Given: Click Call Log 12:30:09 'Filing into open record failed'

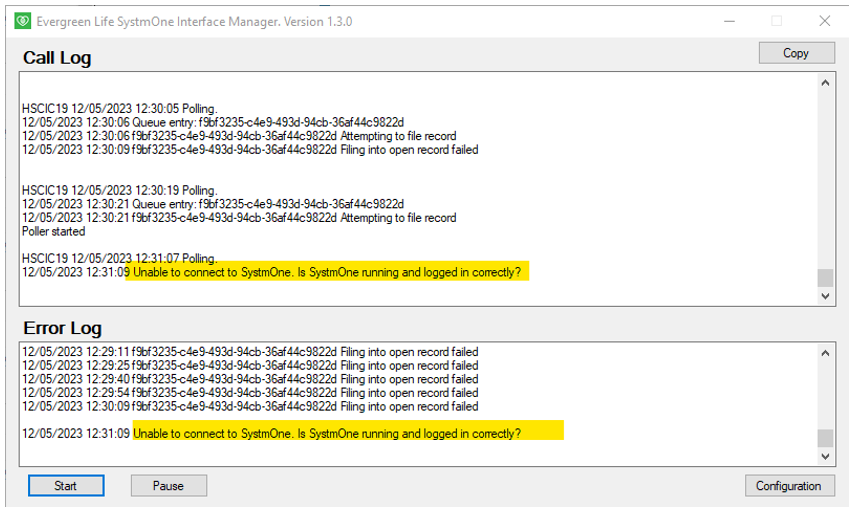Looking at the screenshot, I should coord(250,149).
